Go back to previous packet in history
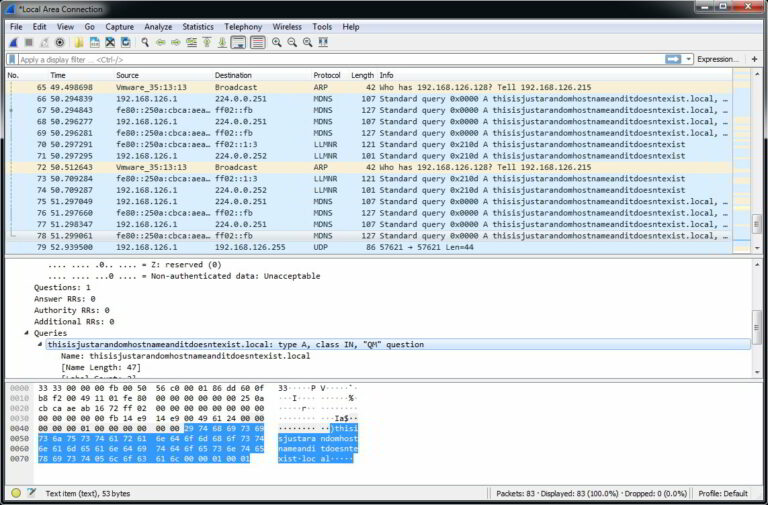 click(160, 43)
